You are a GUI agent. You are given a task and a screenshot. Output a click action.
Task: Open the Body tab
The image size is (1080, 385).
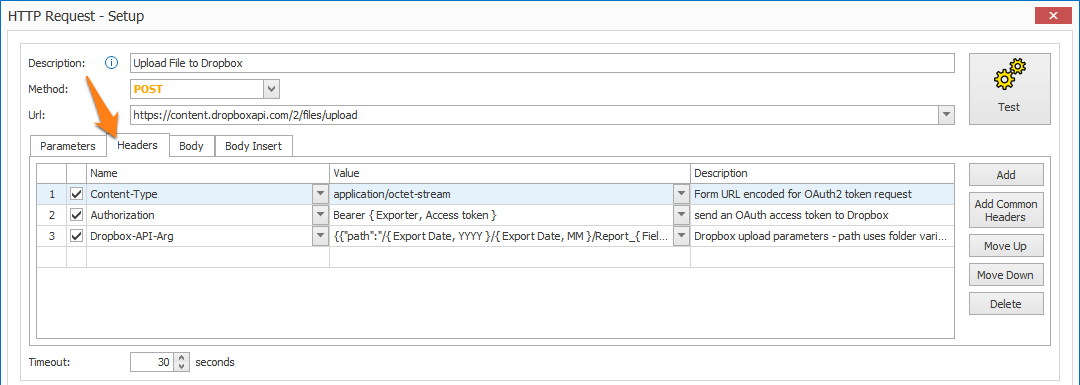pos(191,146)
